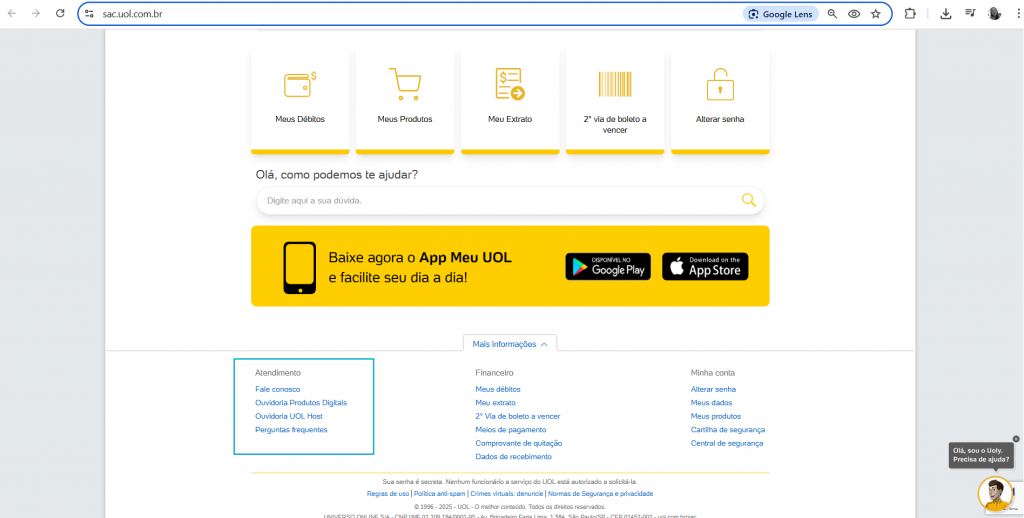Open Perguntas frequentes link

pyautogui.click(x=291, y=430)
